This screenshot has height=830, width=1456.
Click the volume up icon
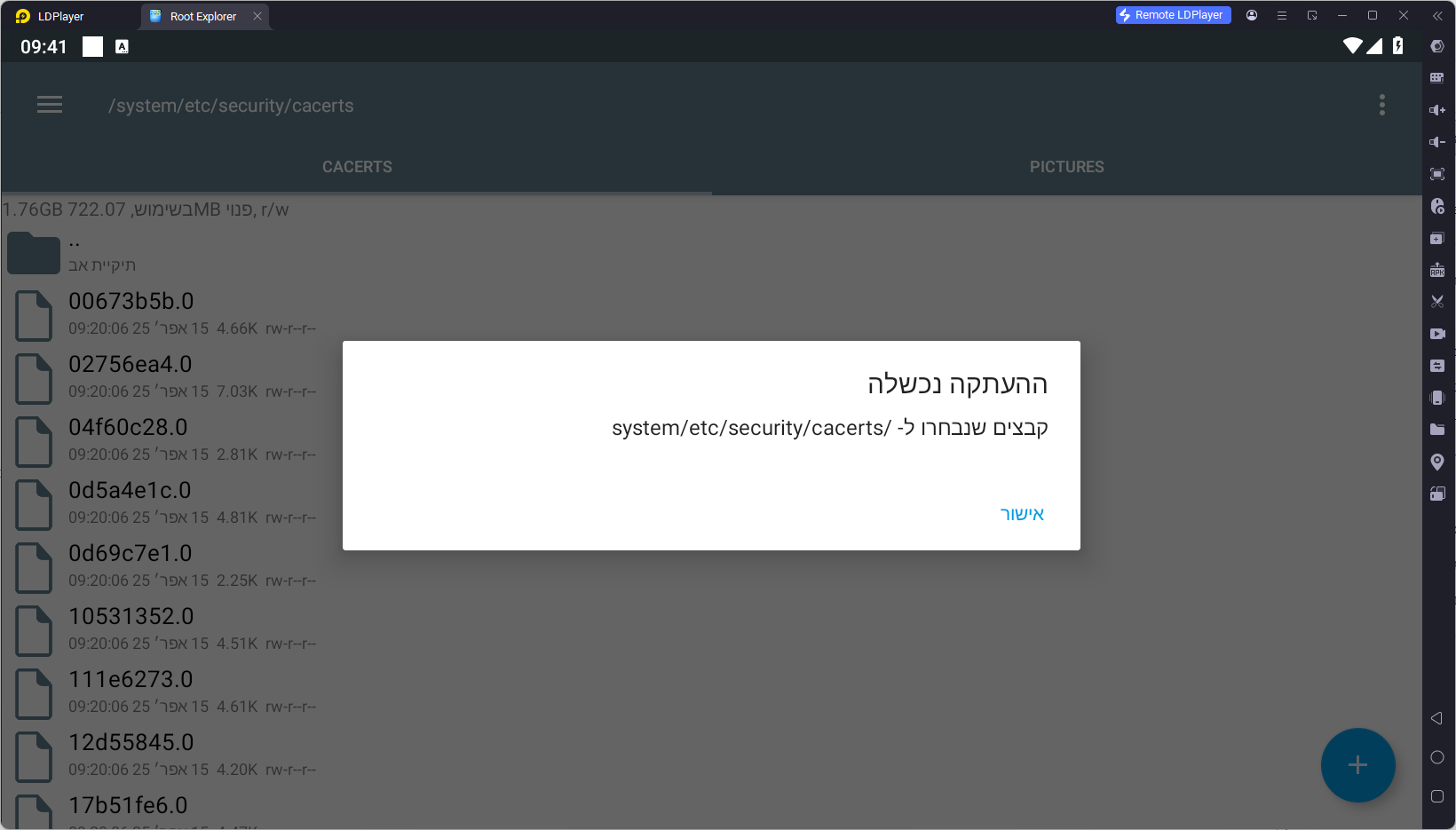[1437, 110]
